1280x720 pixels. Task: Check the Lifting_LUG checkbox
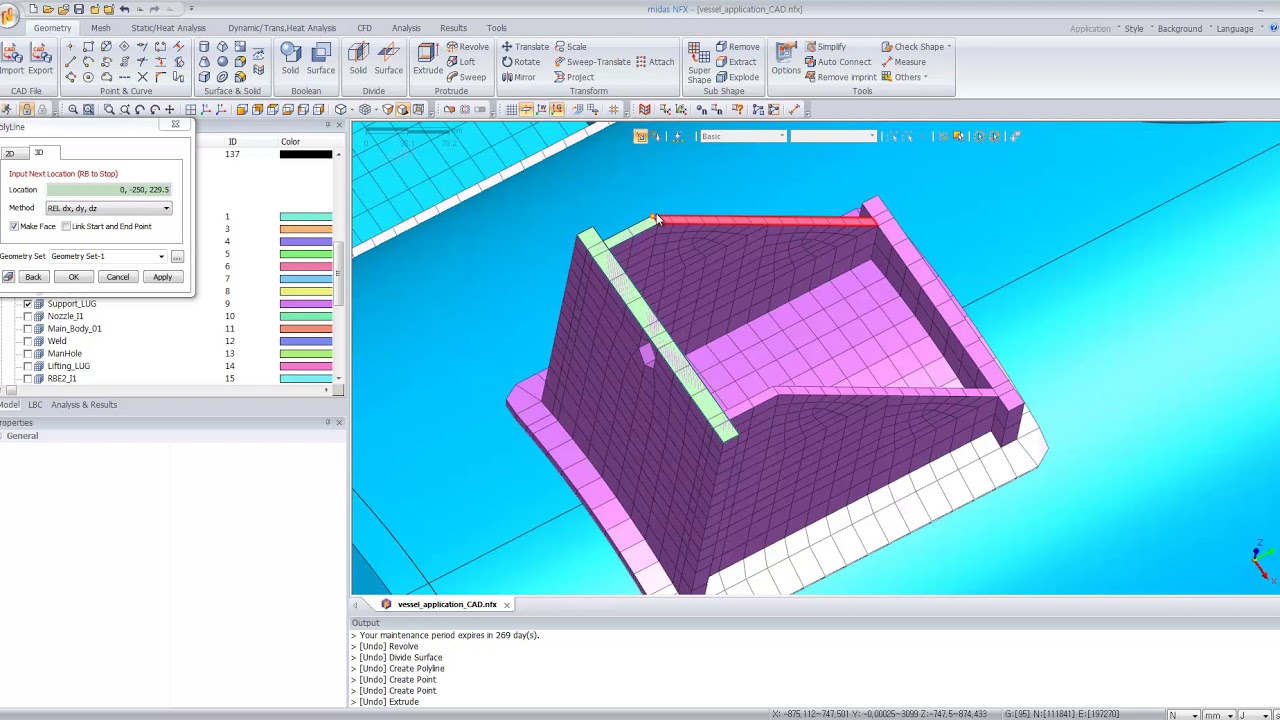(x=28, y=366)
